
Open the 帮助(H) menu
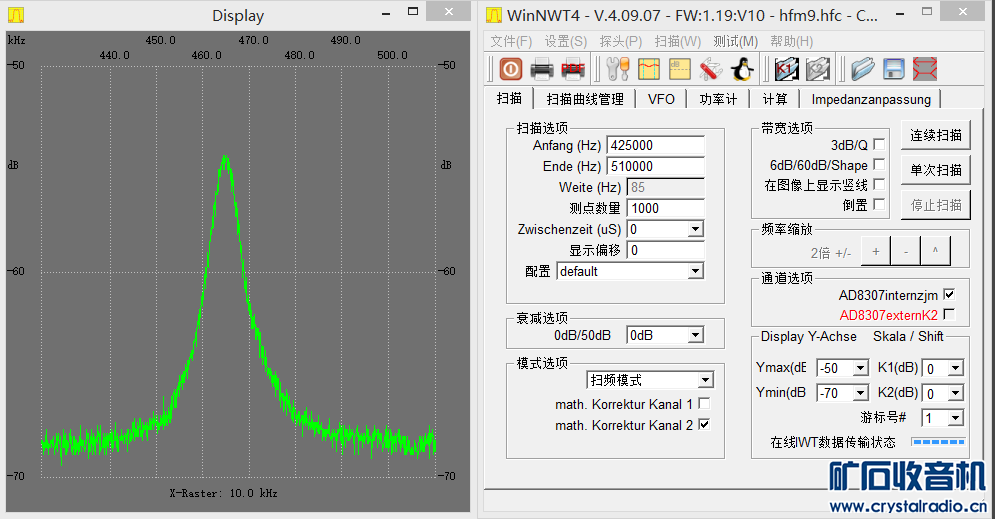(791, 41)
